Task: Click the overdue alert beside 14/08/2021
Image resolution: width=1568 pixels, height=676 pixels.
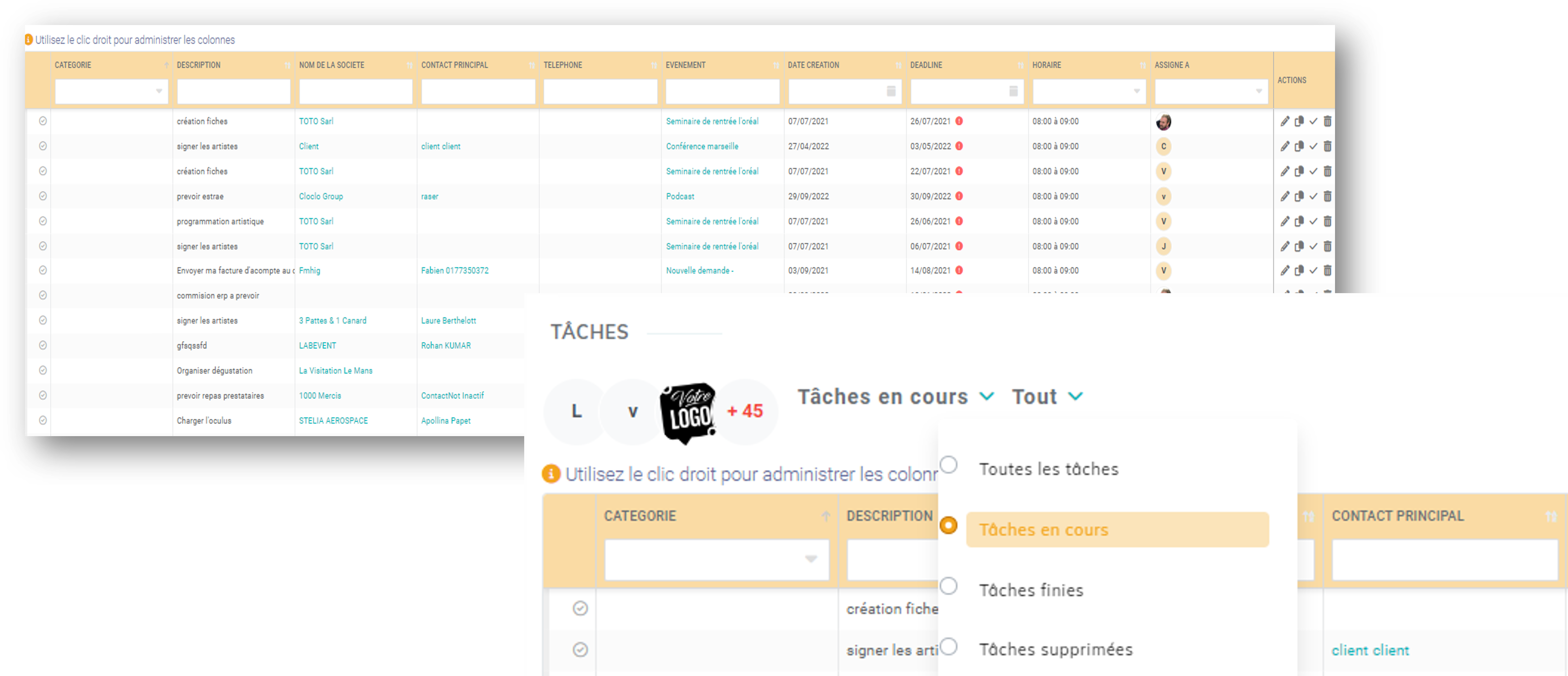Action: tap(959, 270)
